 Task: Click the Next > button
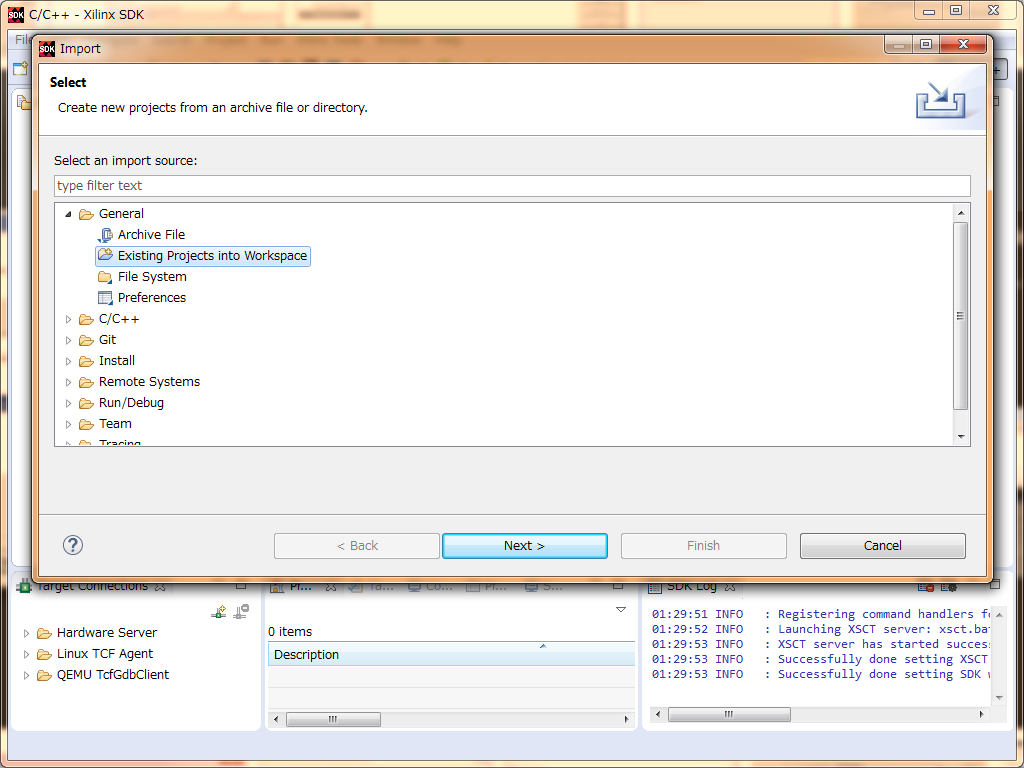point(524,545)
